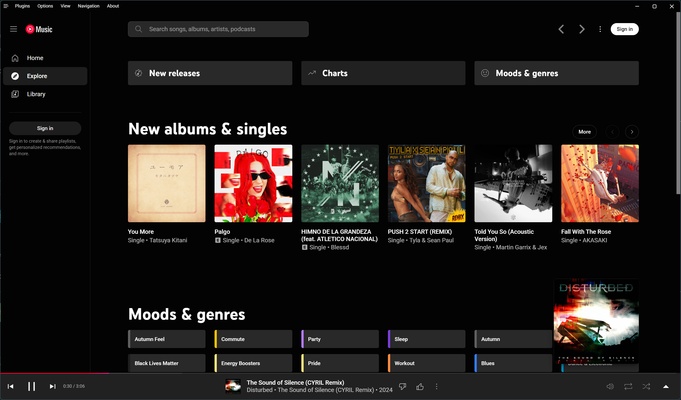Open the Navigation menu
This screenshot has width=681, height=400.
tap(89, 6)
